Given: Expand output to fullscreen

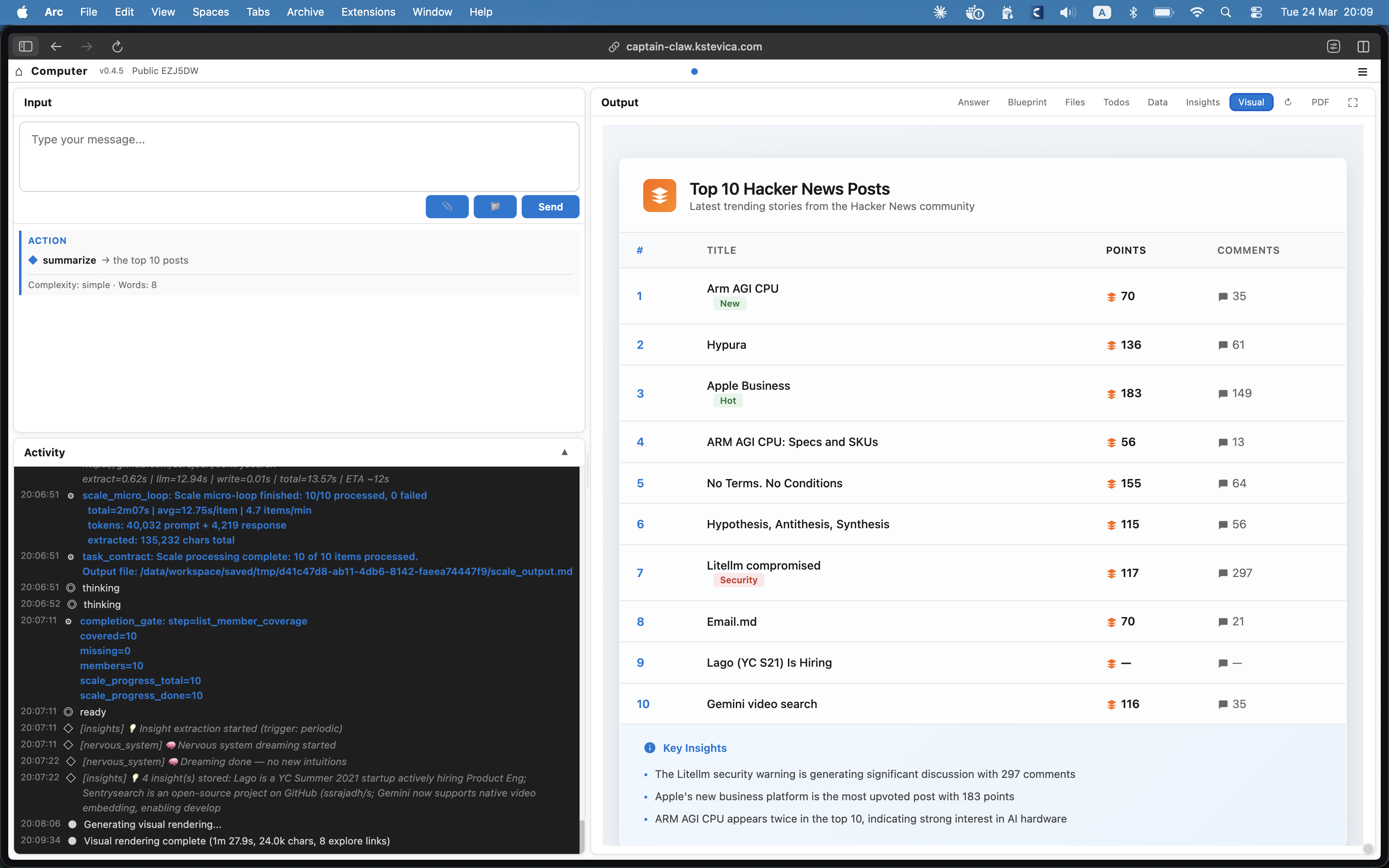Looking at the screenshot, I should pos(1353,102).
